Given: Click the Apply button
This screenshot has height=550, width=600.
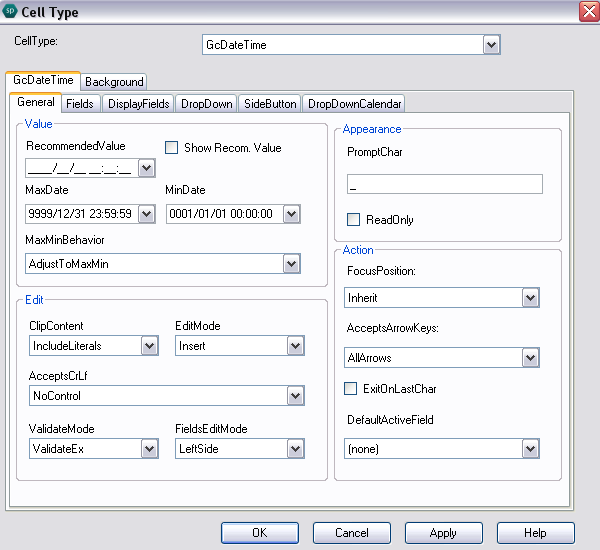Looking at the screenshot, I should (x=443, y=533).
